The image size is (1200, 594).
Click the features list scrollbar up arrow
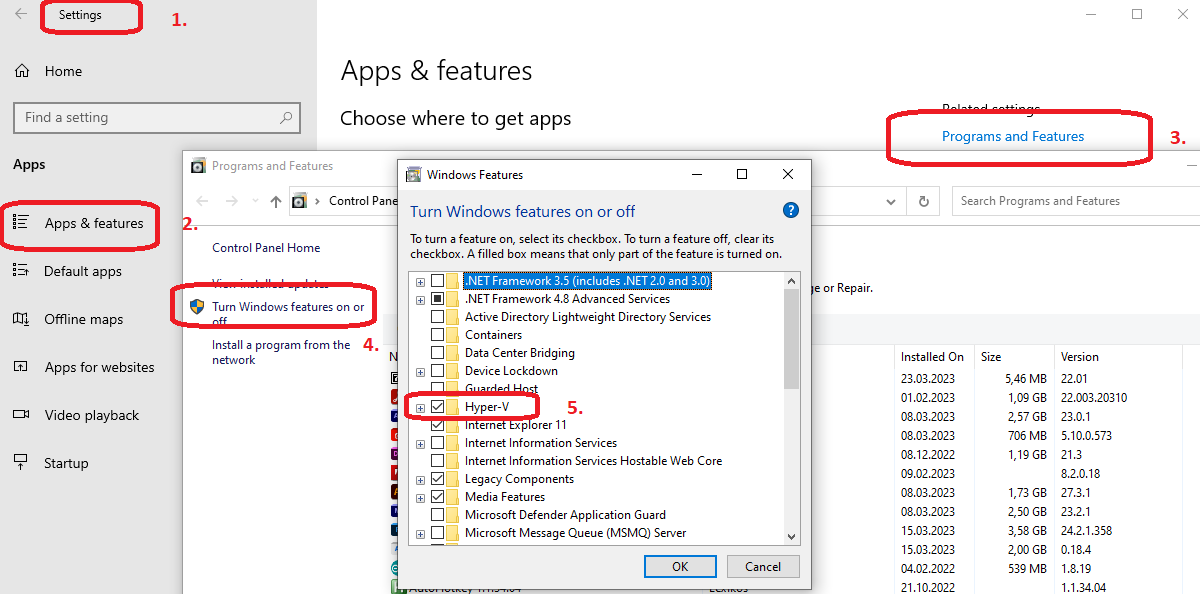(792, 282)
